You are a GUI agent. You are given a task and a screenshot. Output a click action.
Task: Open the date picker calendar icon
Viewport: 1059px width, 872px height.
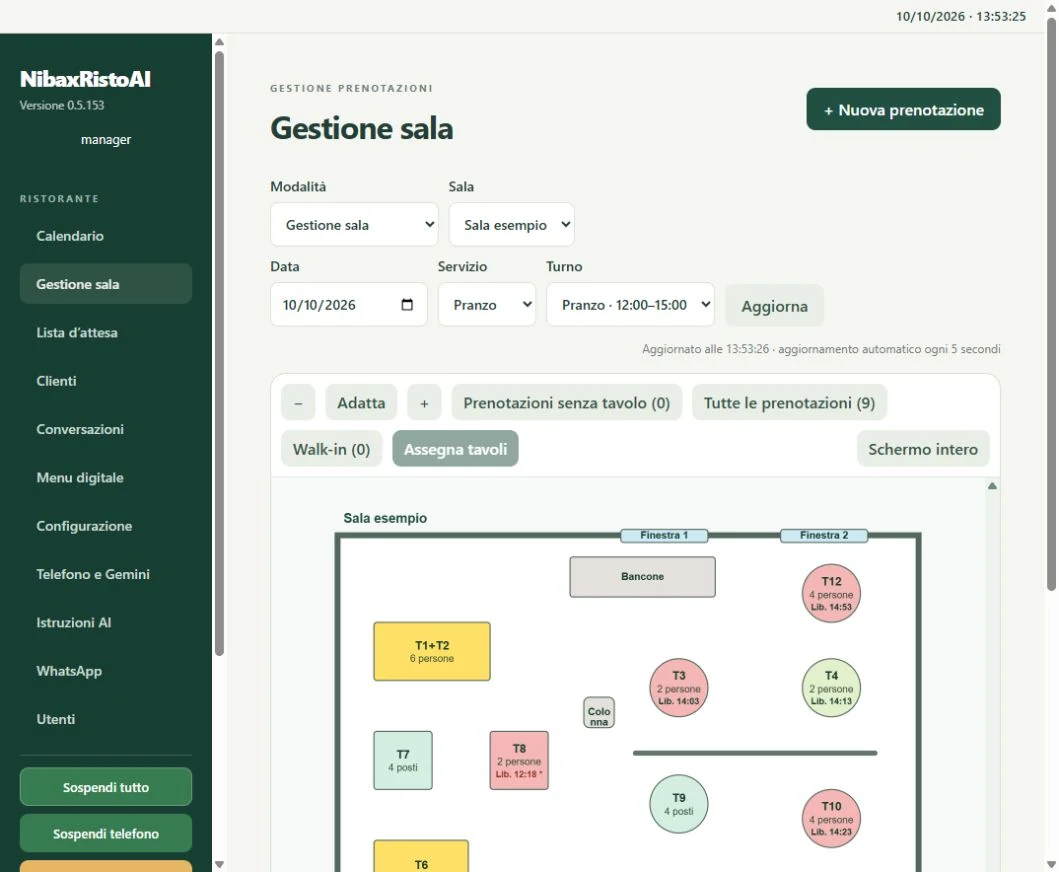(x=407, y=305)
